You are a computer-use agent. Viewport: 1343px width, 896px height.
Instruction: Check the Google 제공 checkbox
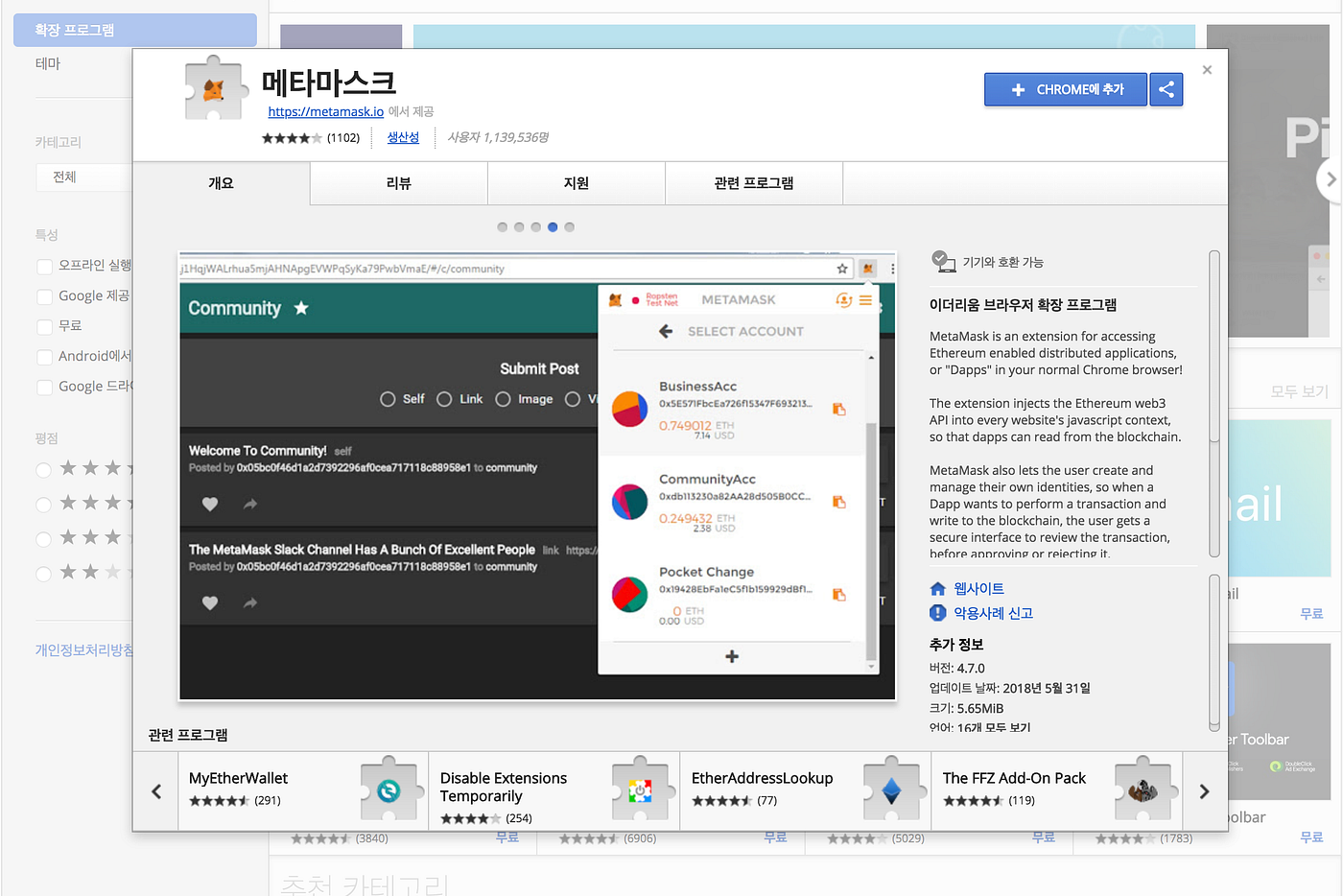click(x=44, y=296)
